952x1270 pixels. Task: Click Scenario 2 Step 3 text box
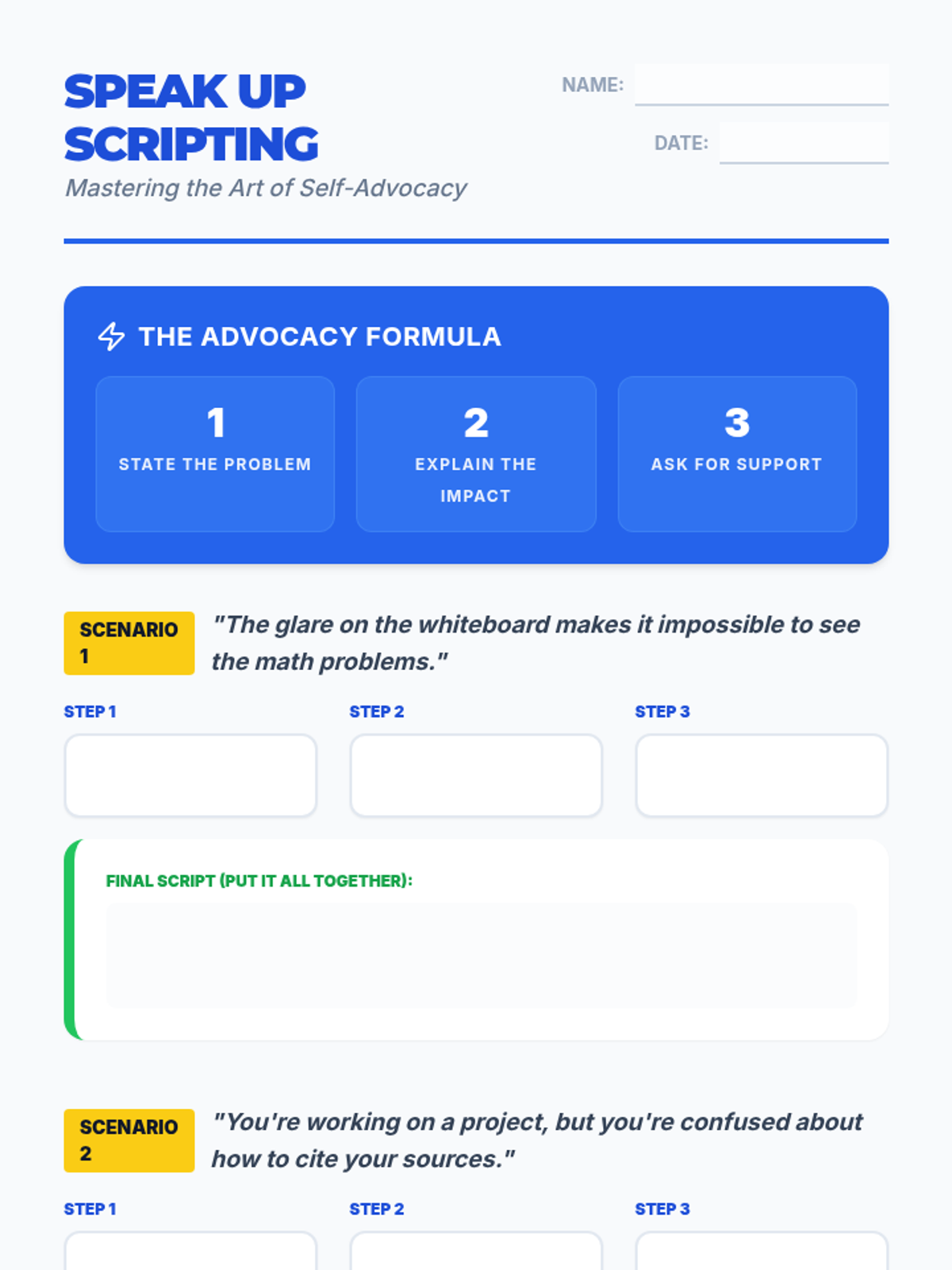tap(762, 1251)
